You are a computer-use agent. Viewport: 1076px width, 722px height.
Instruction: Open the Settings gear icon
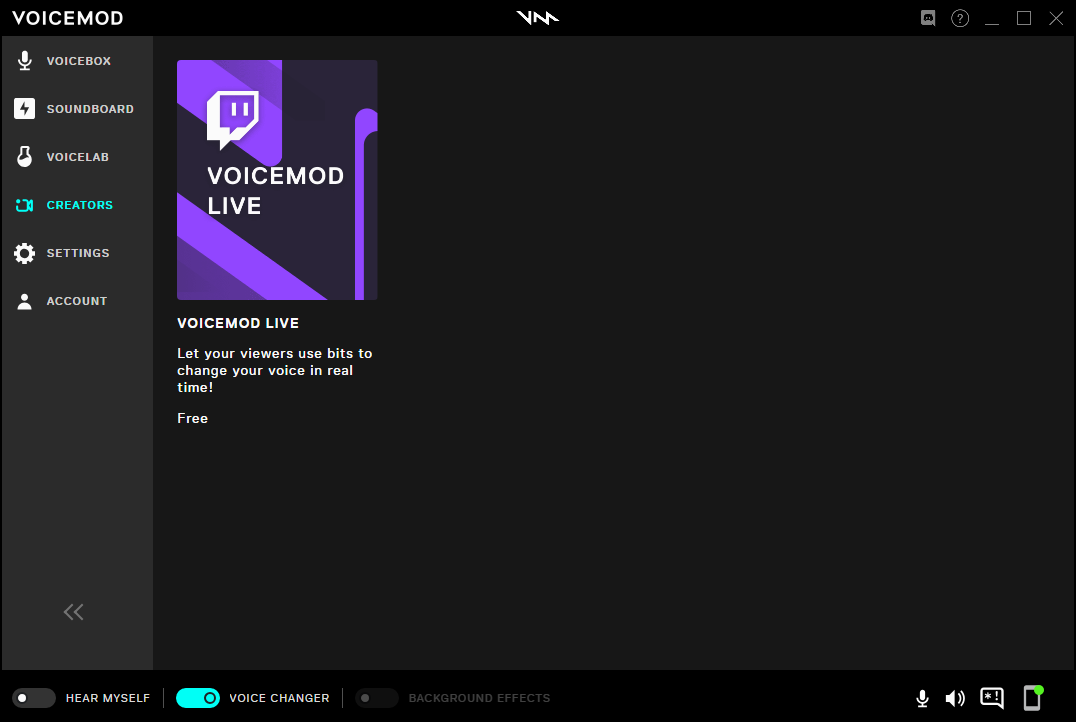[x=25, y=253]
